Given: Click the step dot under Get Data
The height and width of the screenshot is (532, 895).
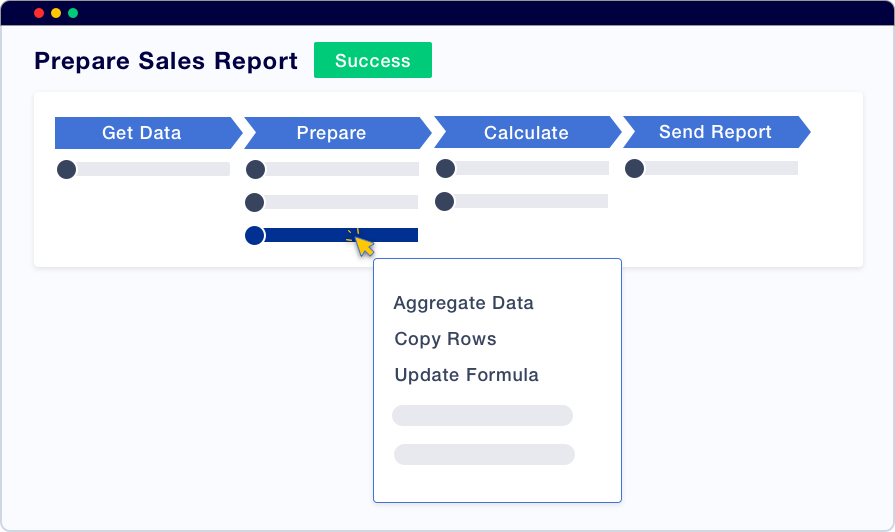Looking at the screenshot, I should pyautogui.click(x=67, y=169).
